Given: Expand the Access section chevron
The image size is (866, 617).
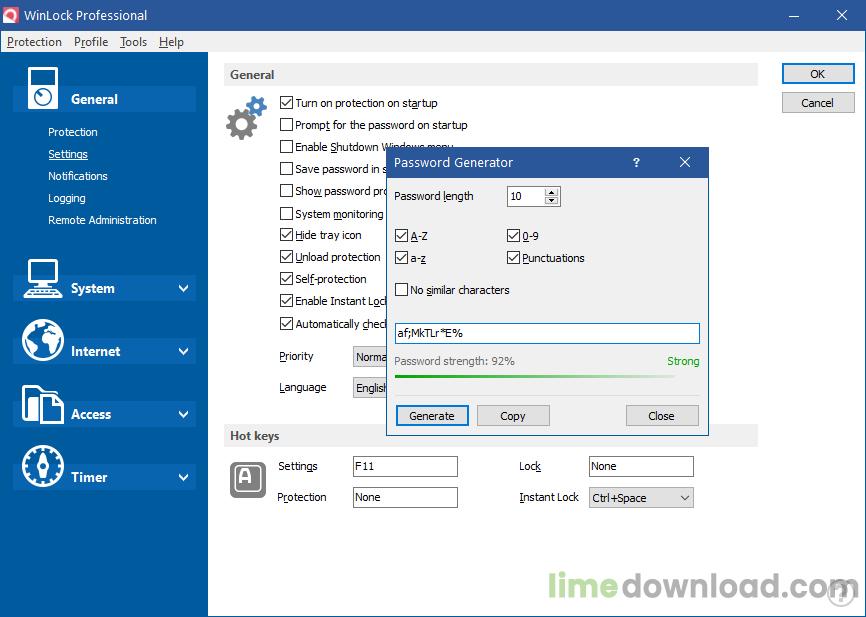Looking at the screenshot, I should pyautogui.click(x=183, y=414).
